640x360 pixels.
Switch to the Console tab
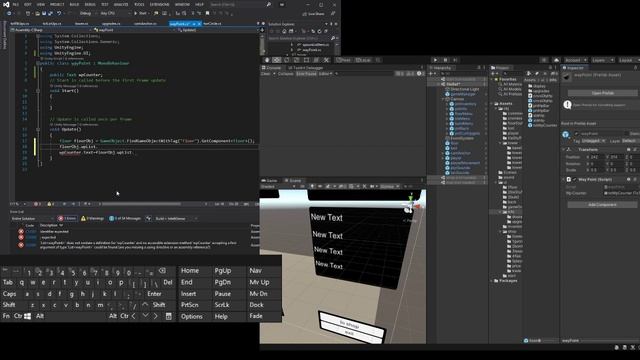[272, 68]
